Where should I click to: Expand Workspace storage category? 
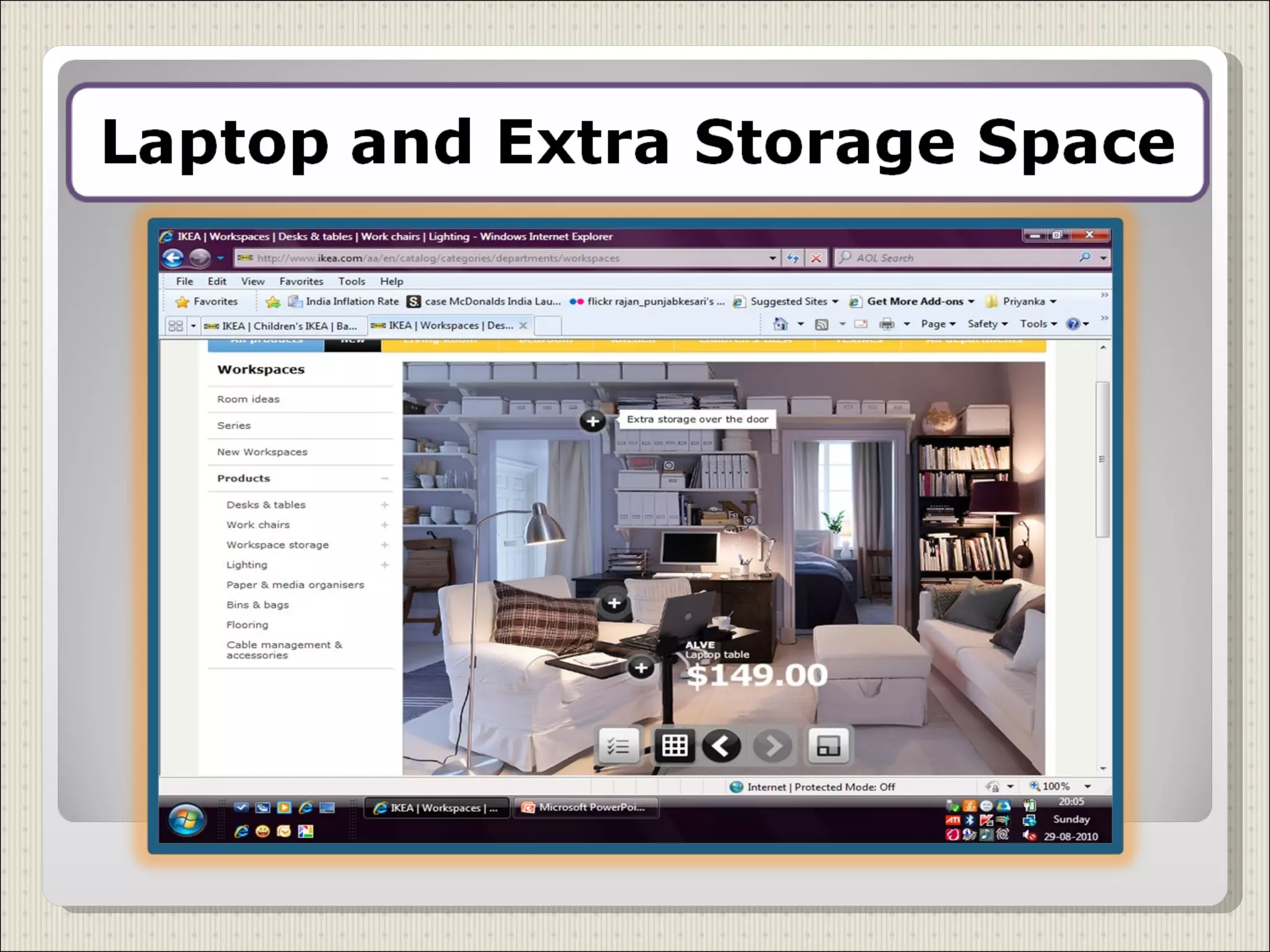click(384, 545)
